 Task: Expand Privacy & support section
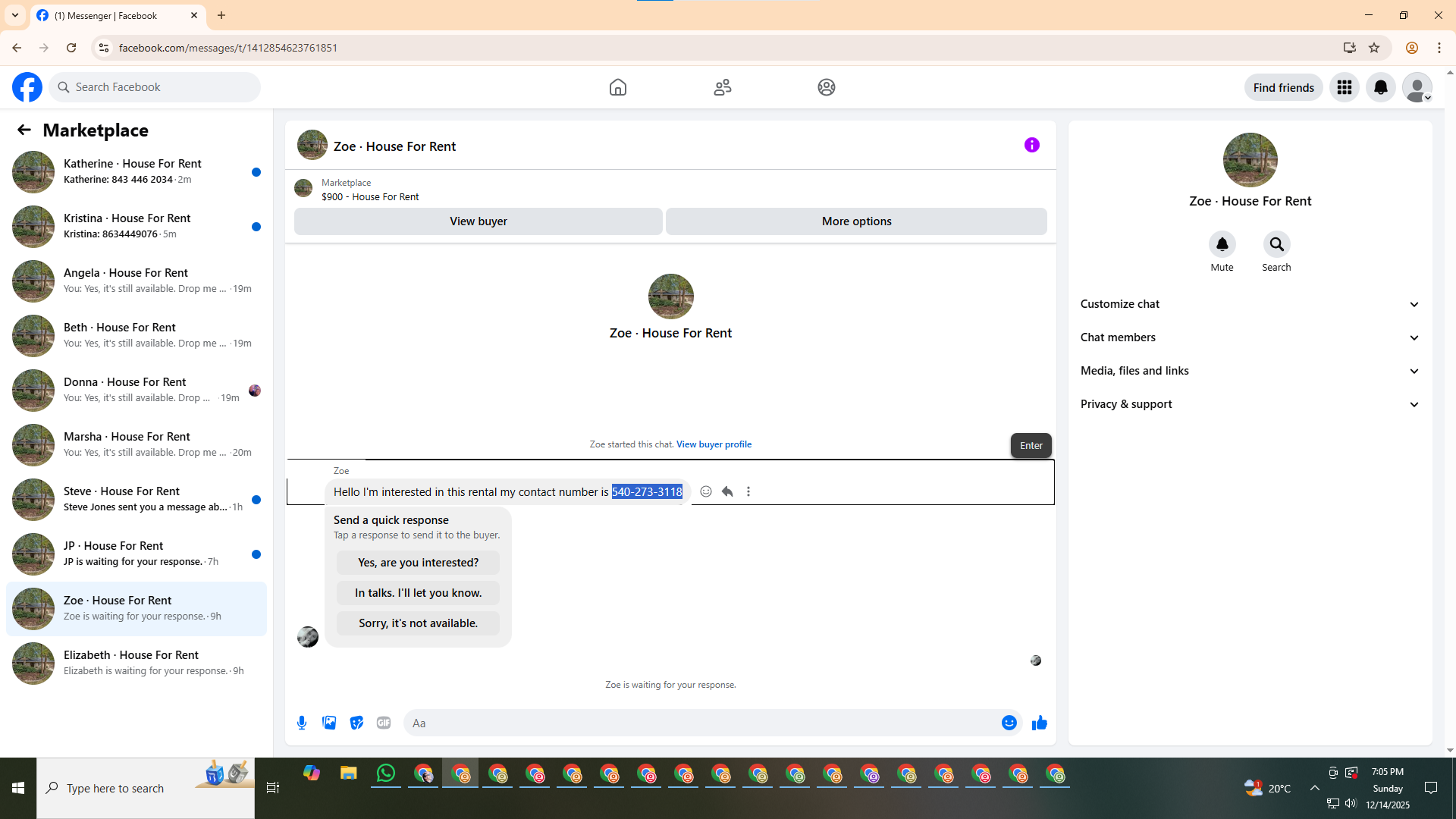[x=1250, y=404]
